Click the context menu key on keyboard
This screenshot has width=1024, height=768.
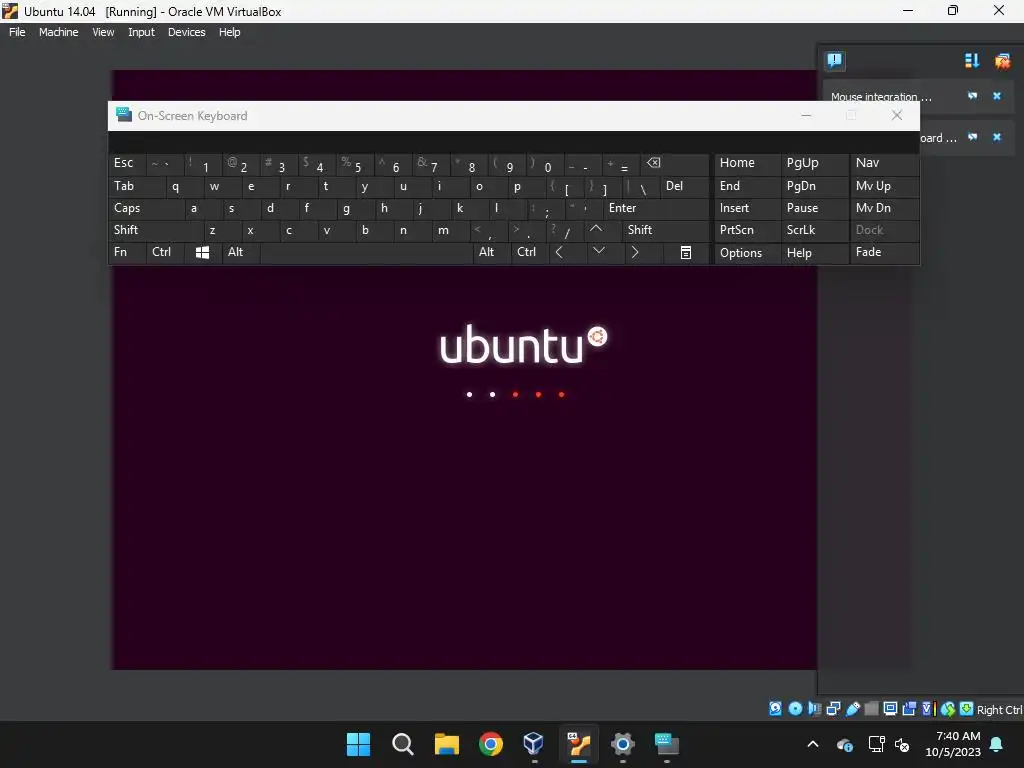(x=685, y=253)
